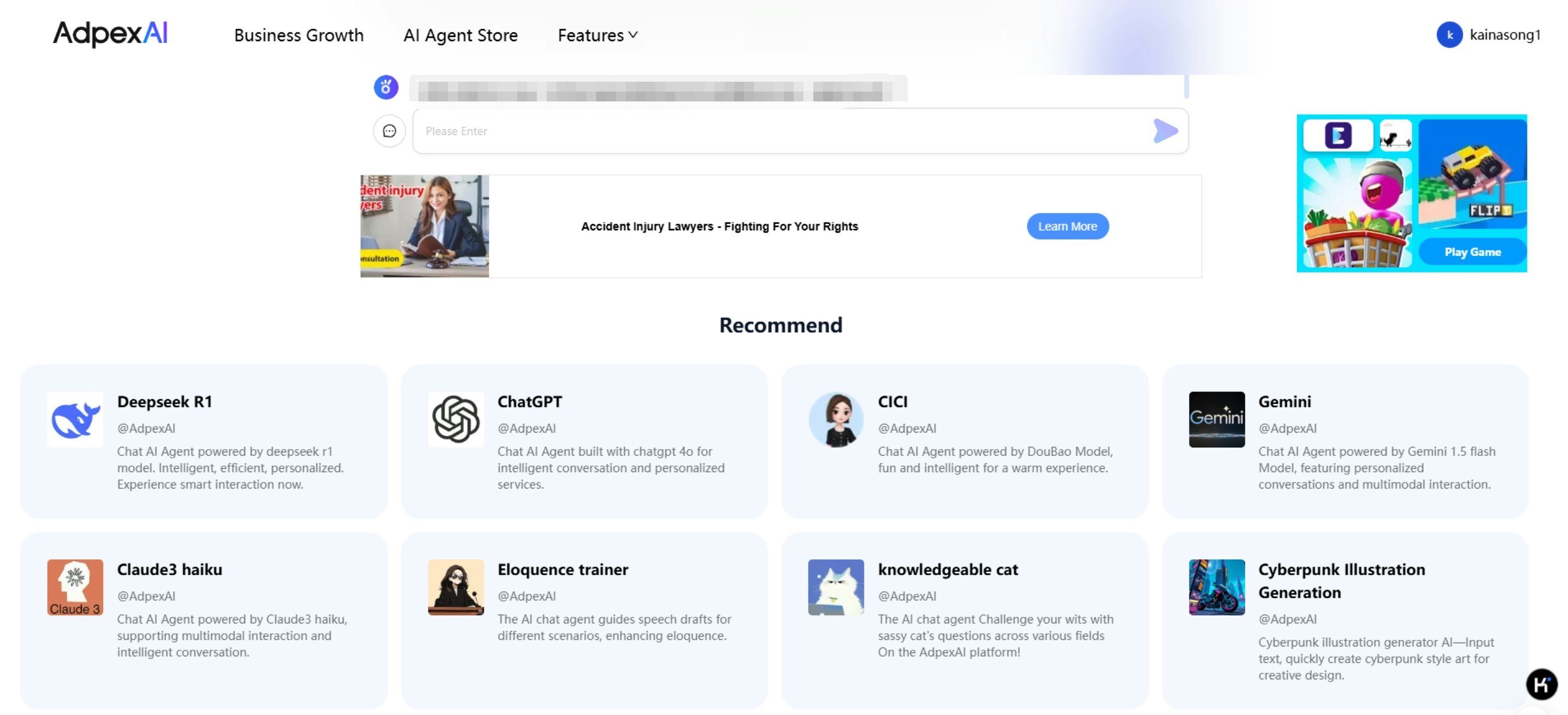Viewport: 1568px width, 715px height.
Task: Click the Recommend section heading
Action: click(x=781, y=325)
